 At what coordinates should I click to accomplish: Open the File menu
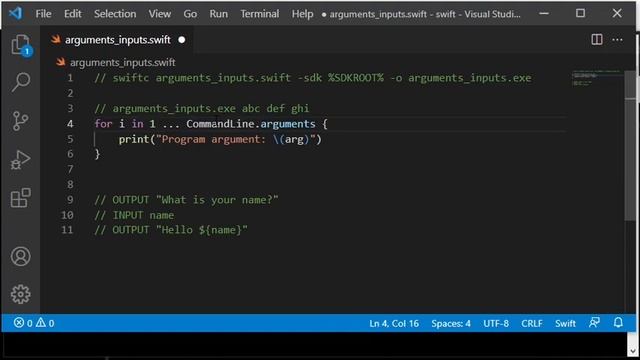[43, 14]
